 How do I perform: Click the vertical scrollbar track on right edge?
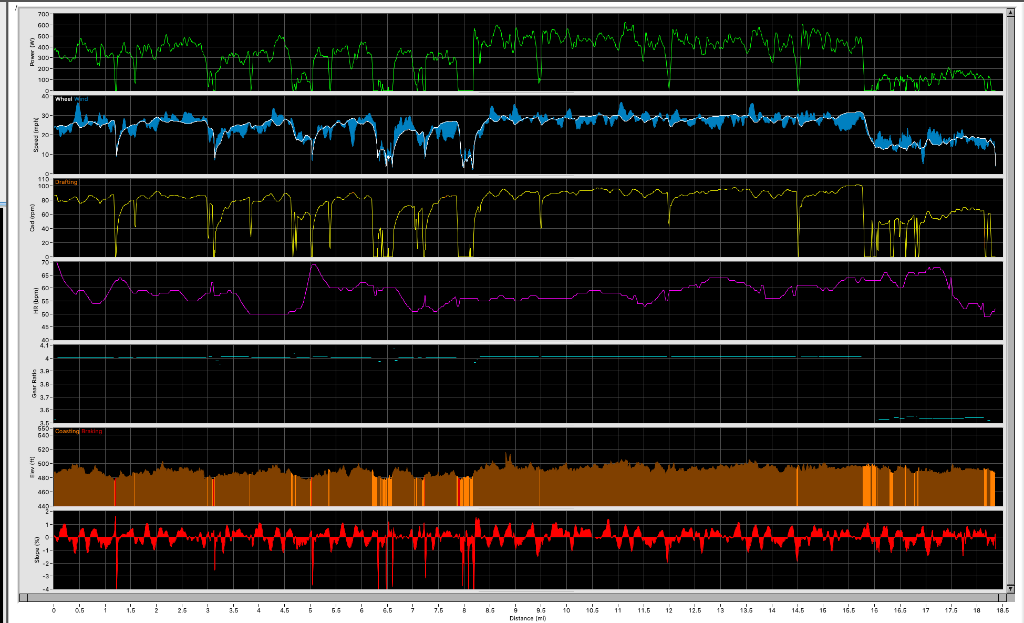pos(1012,300)
